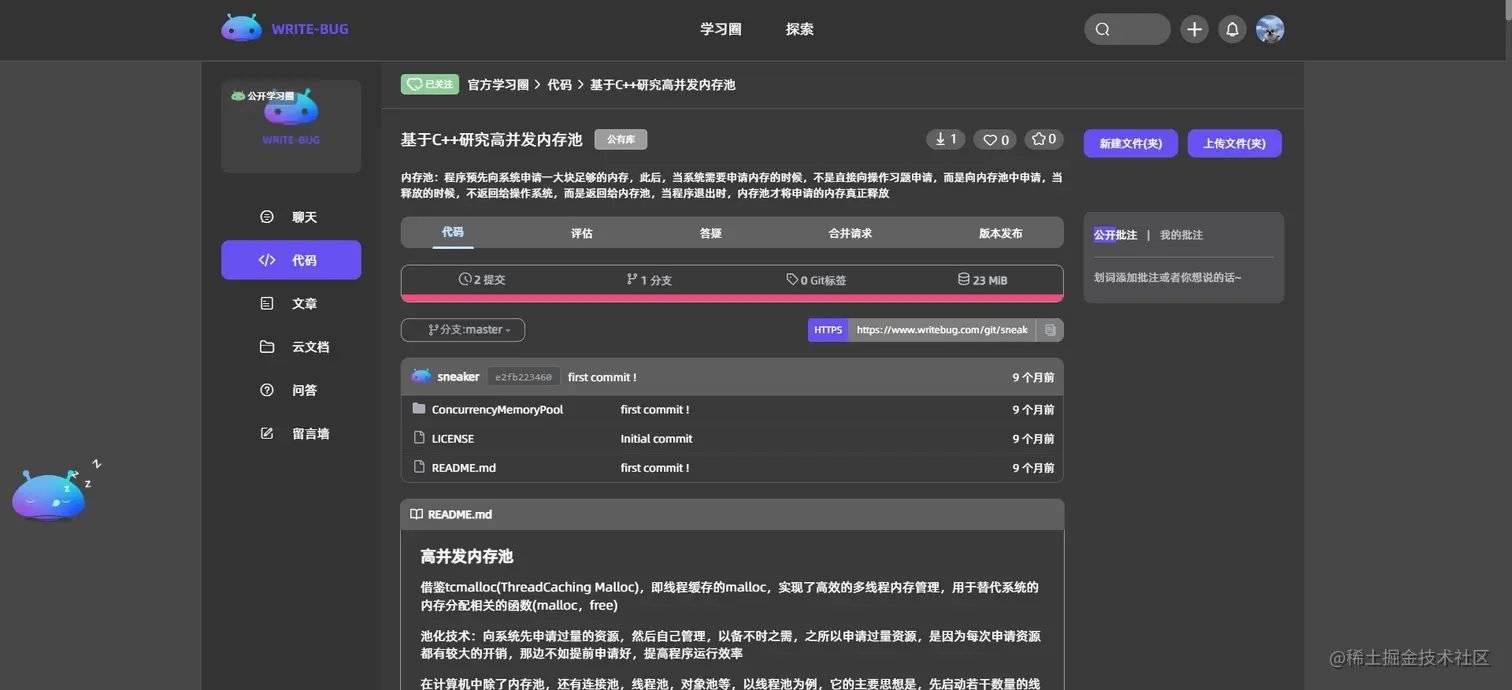The image size is (1512, 690).
Task: Click the 公开学习圈 circle banner
Action: (x=291, y=126)
